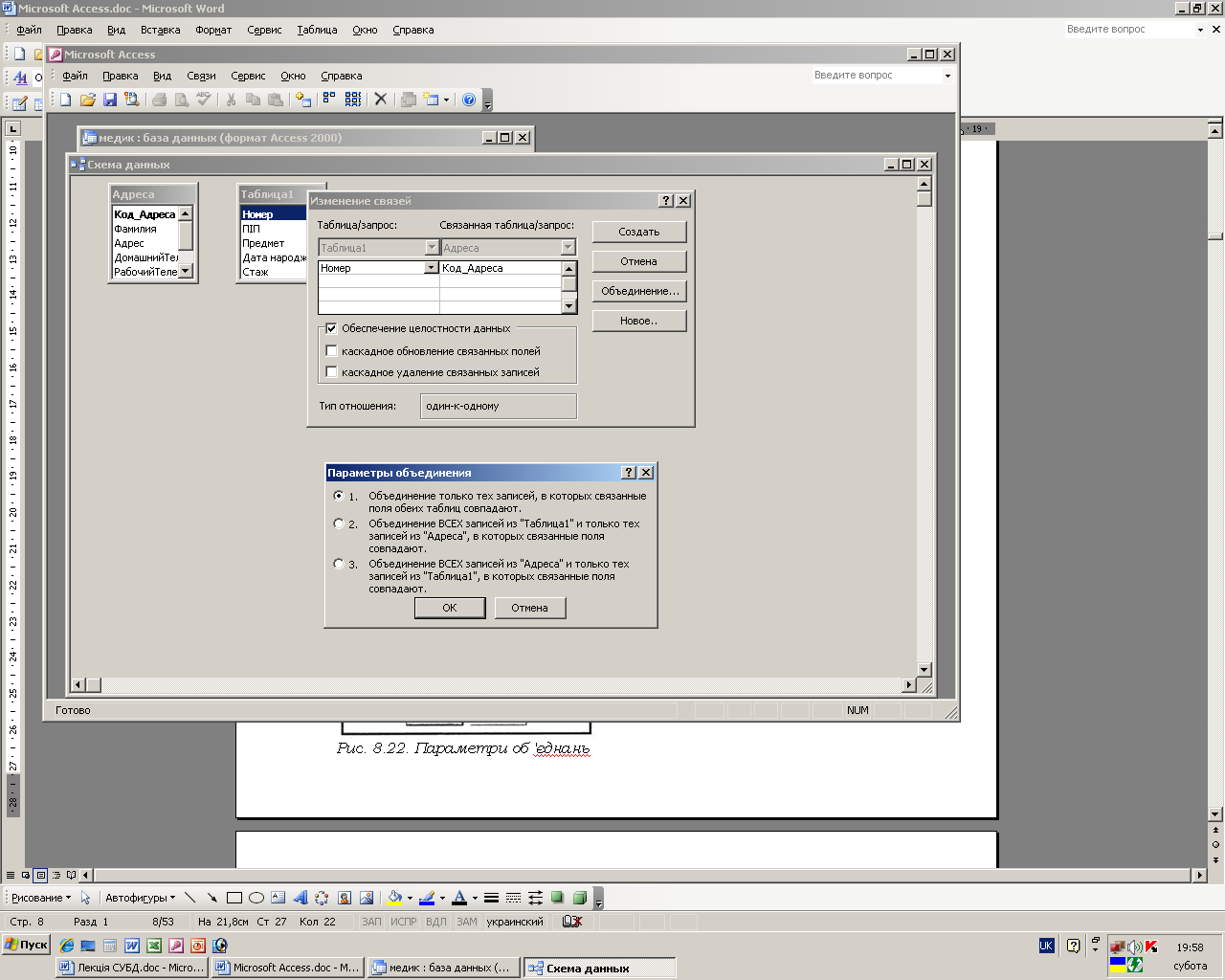
Task: Click the Объединение... button
Action: coord(639,291)
